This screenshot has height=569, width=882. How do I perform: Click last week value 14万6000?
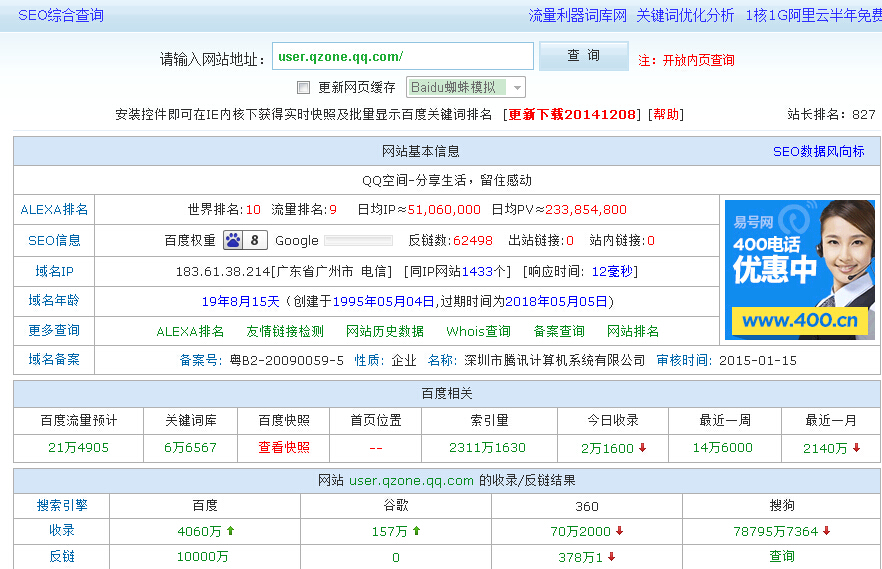click(723, 448)
